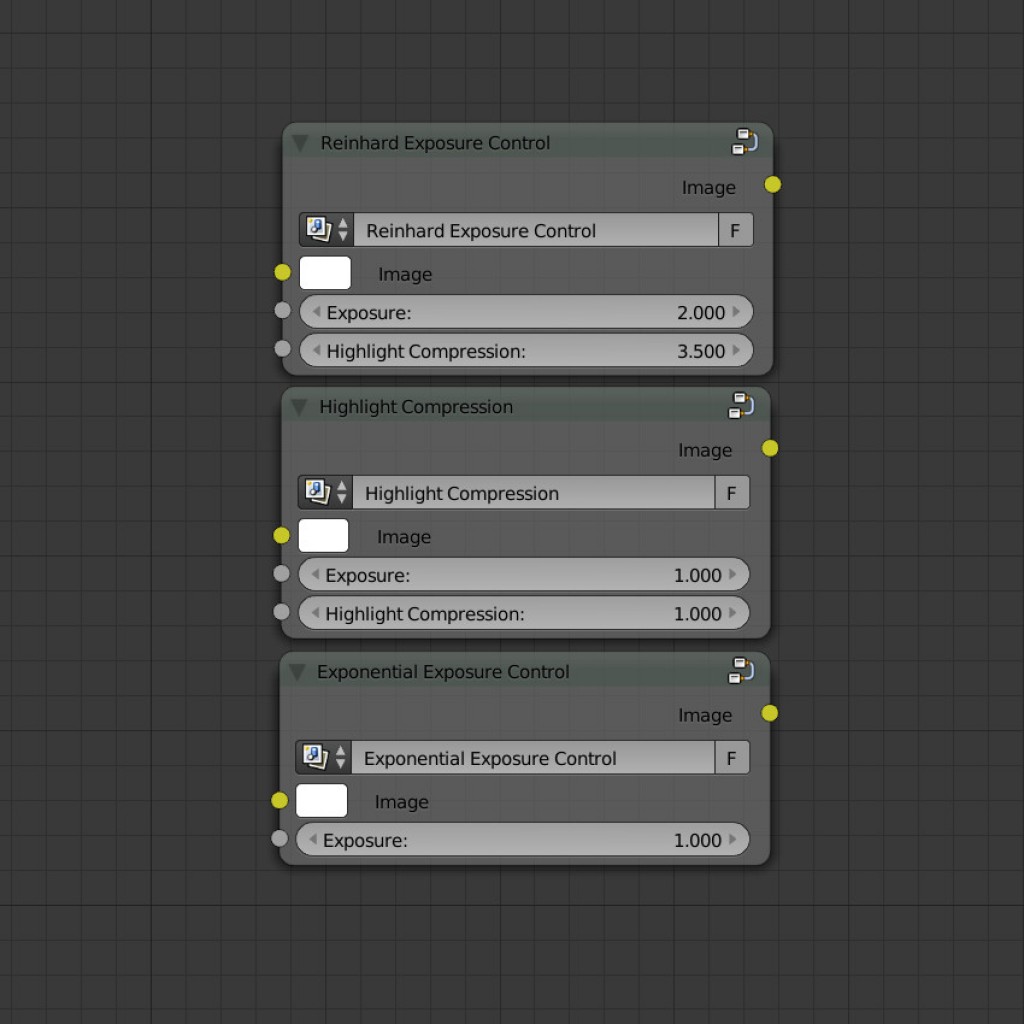Enable fake user on Reinhard Exposure Control
1024x1024 pixels.
[736, 229]
